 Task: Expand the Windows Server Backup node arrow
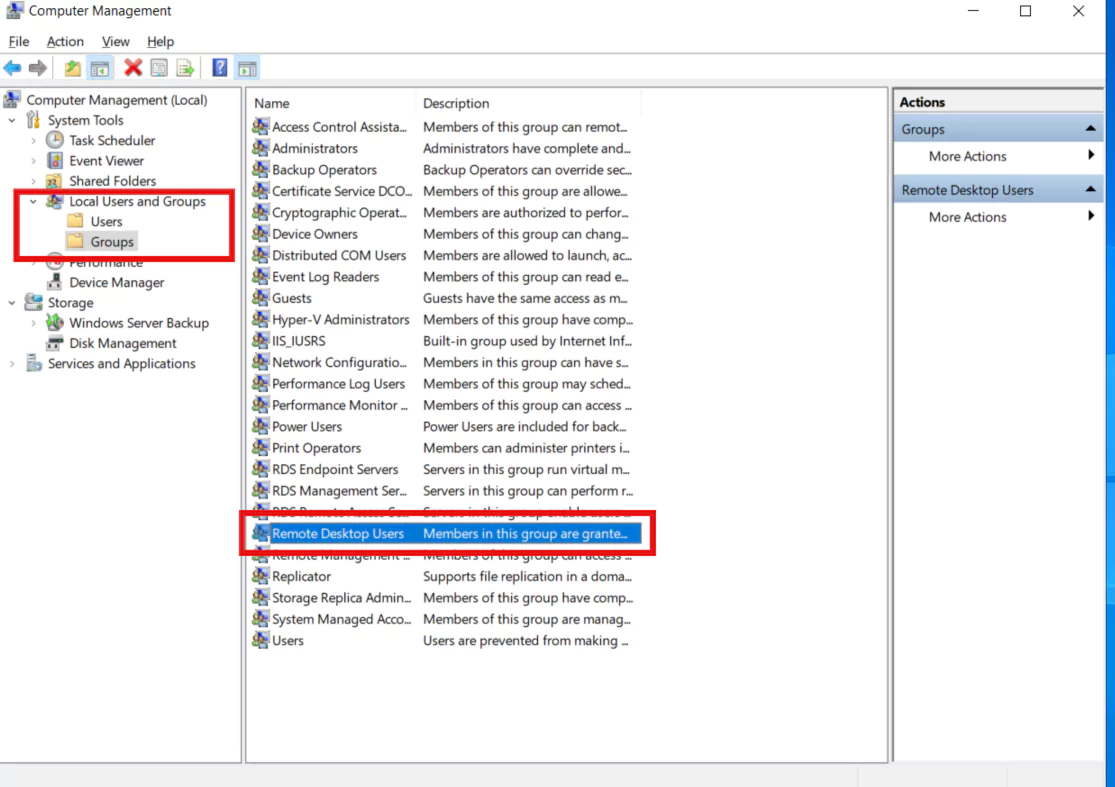tap(33, 323)
